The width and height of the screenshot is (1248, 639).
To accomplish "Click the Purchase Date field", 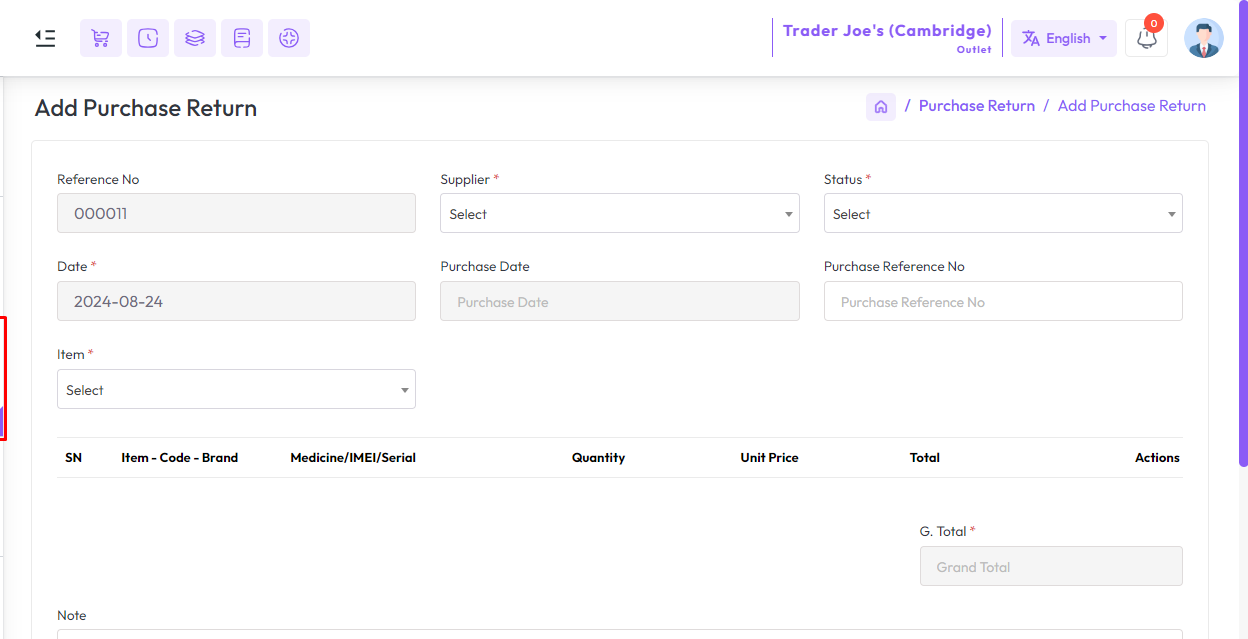I will click(620, 301).
